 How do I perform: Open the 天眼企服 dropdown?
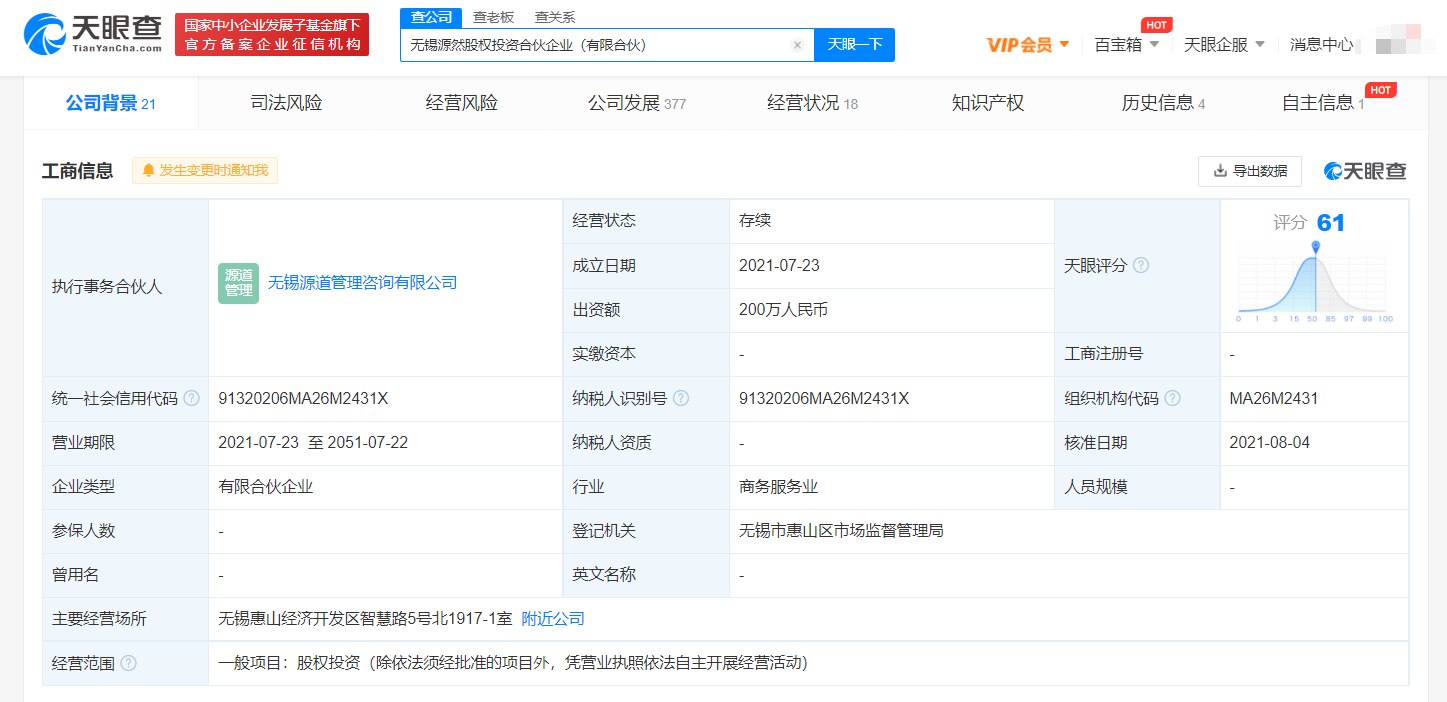point(1222,44)
